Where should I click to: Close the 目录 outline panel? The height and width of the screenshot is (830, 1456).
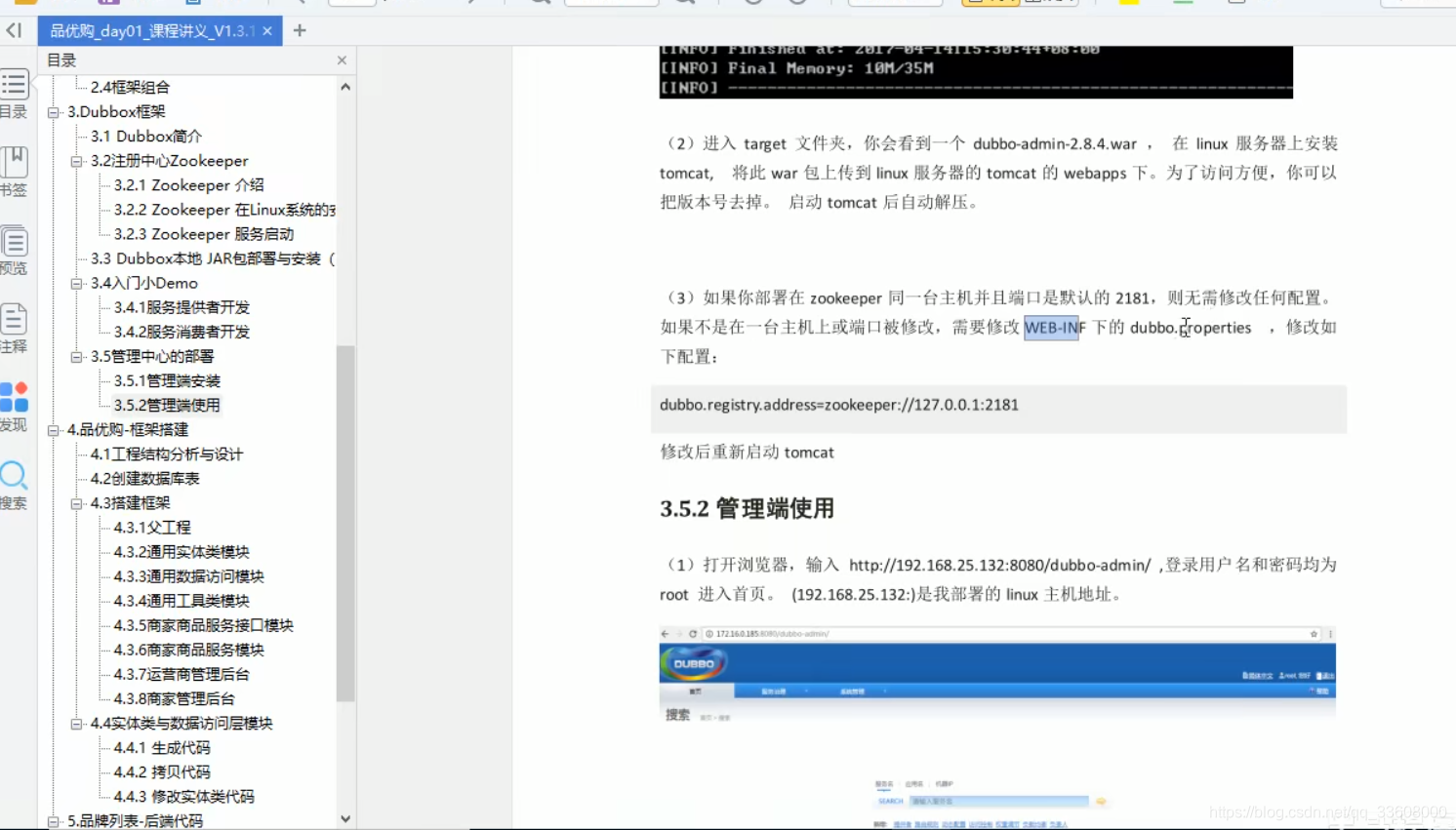(342, 60)
